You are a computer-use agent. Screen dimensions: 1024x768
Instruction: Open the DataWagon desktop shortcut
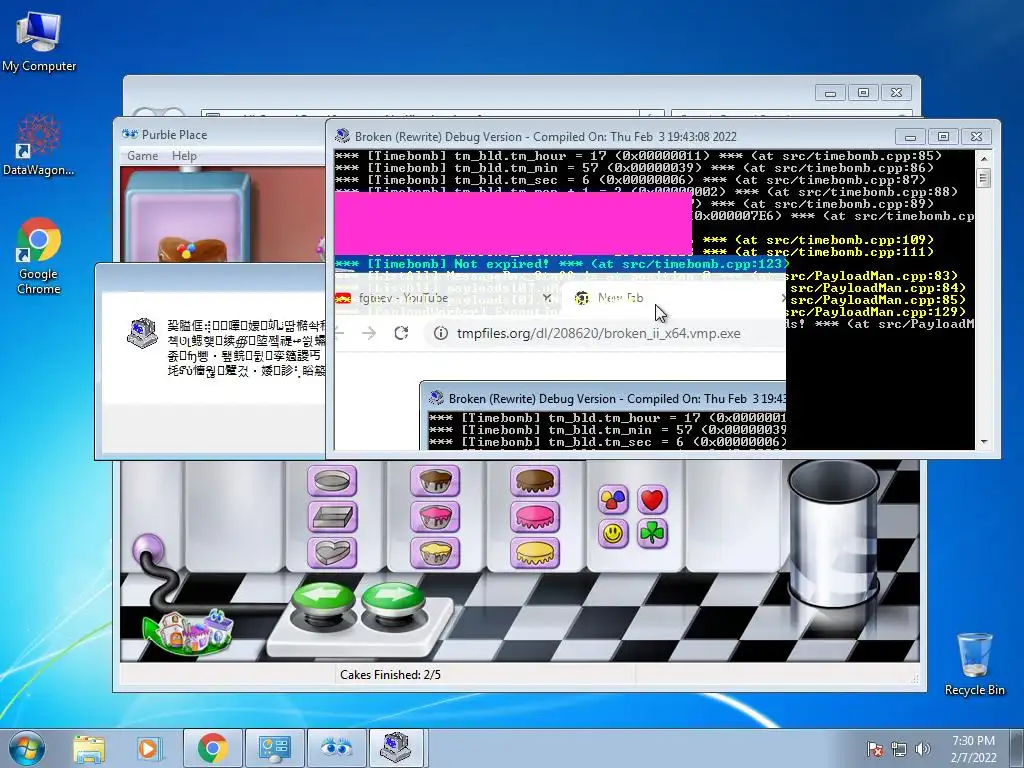pos(39,145)
